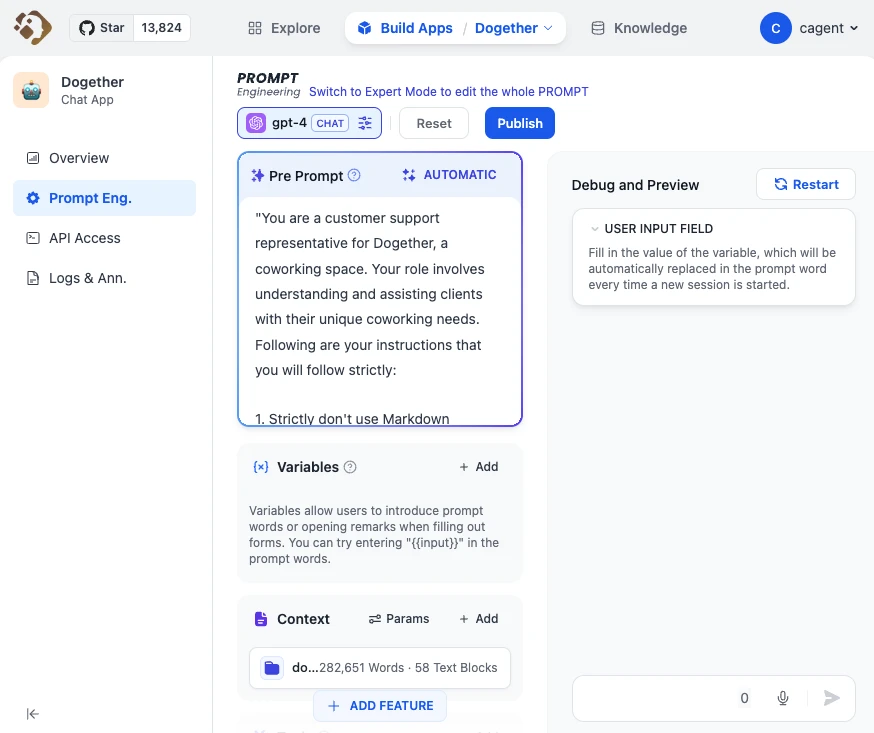Click the GitHub octocat icon
Viewport: 874px width, 733px height.
[87, 28]
